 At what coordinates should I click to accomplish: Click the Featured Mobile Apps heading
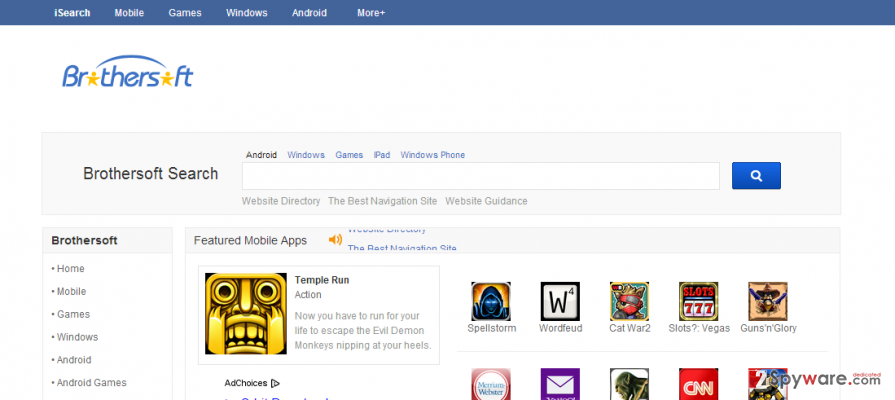(x=251, y=241)
